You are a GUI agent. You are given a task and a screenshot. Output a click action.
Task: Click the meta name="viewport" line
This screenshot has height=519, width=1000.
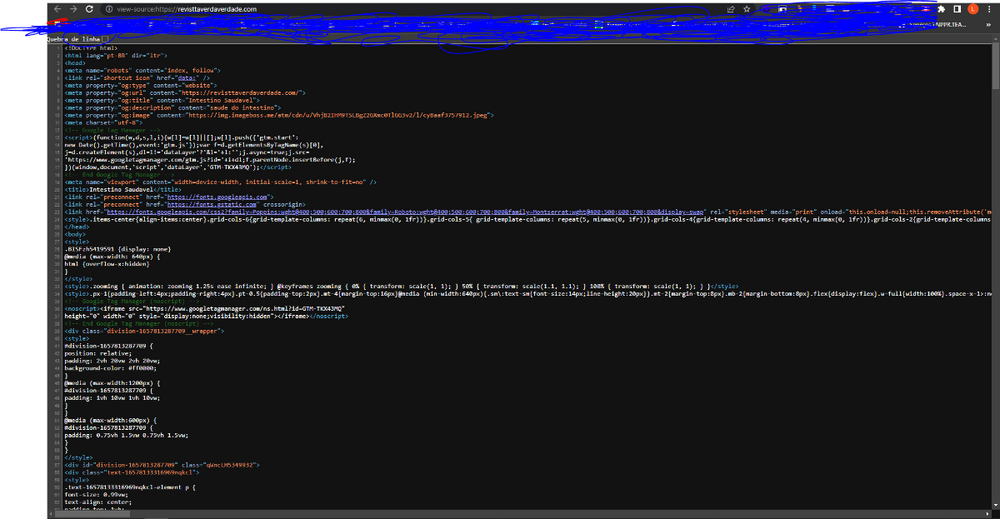pos(220,182)
